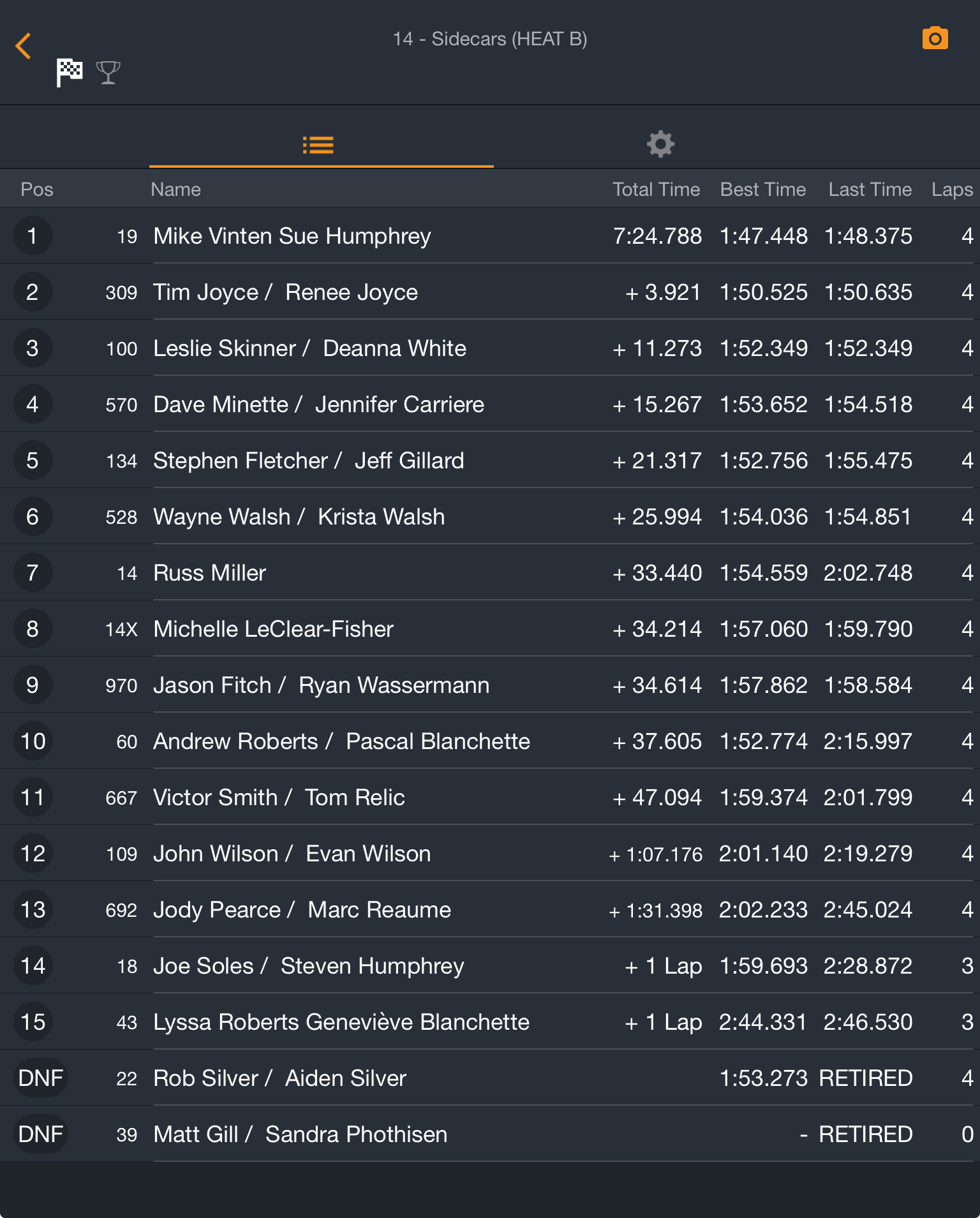Tap the DNF badge for Rob Silver
The height and width of the screenshot is (1218, 980).
click(40, 1078)
